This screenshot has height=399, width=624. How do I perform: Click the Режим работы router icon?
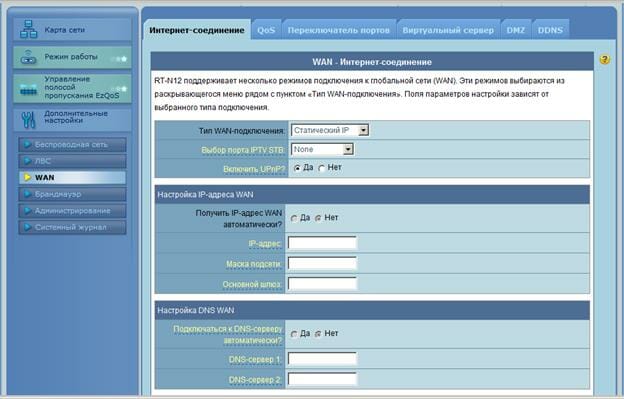tap(28, 57)
